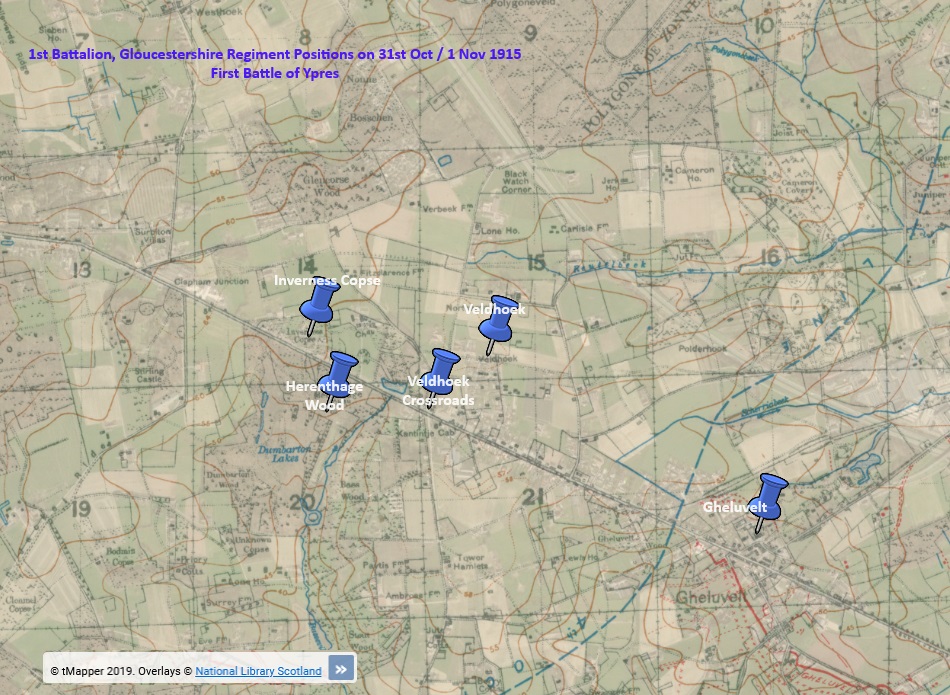The width and height of the screenshot is (950, 695).
Task: Click the grid square number 21
Action: click(533, 497)
